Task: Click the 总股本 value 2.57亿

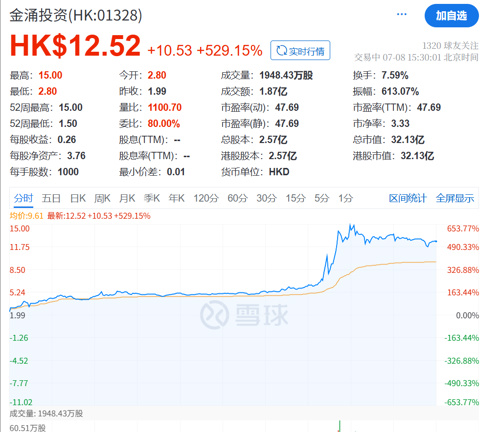Action: [x=273, y=140]
